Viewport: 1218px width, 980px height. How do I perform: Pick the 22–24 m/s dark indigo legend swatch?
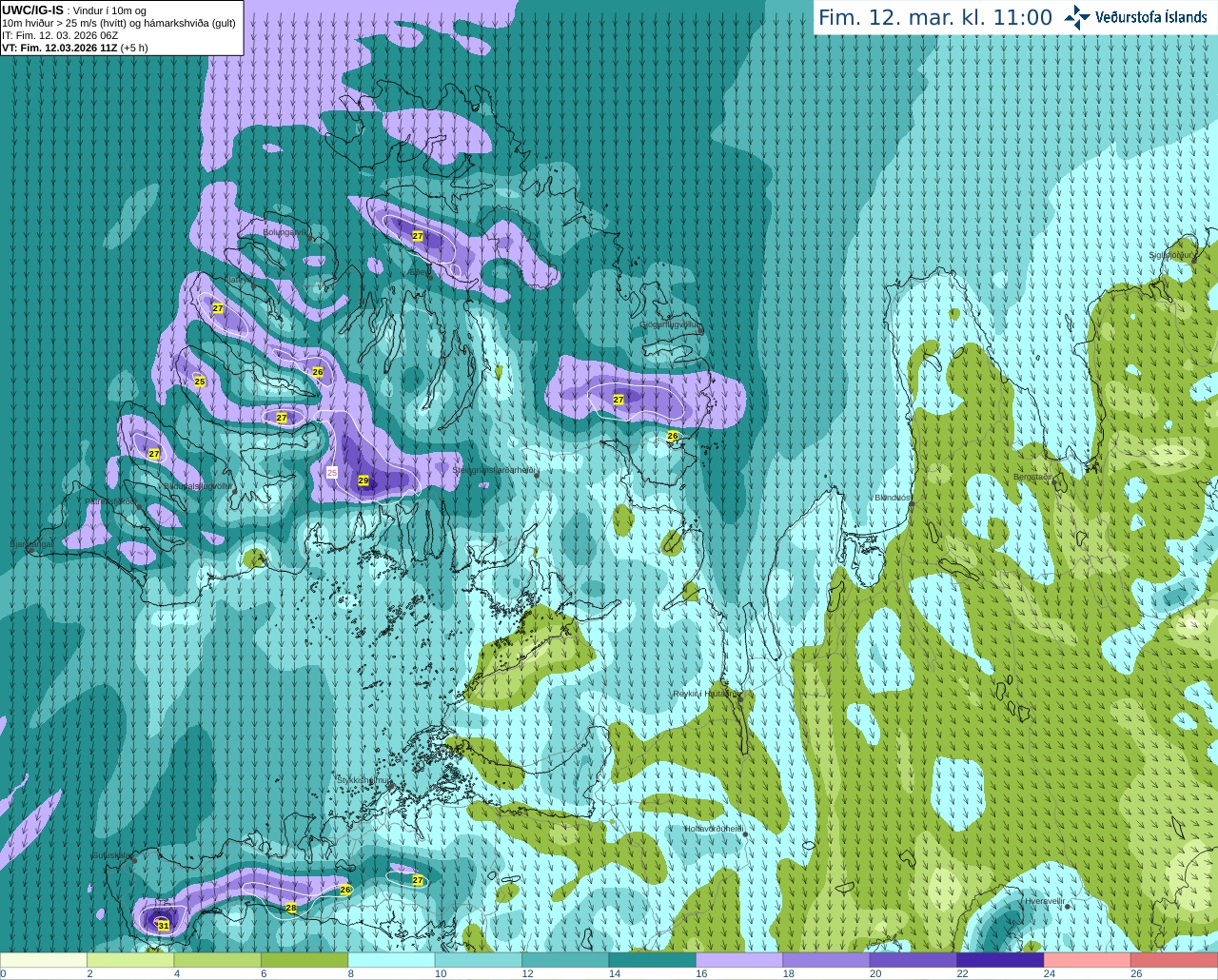(x=1000, y=960)
